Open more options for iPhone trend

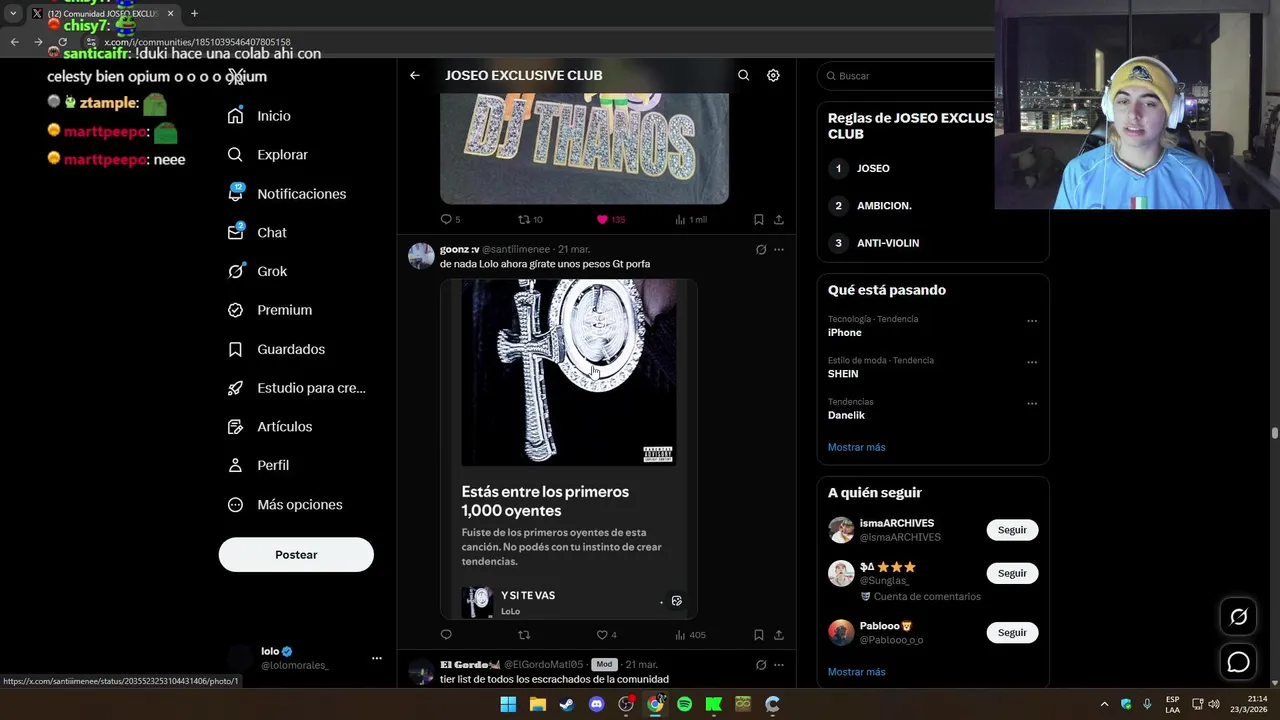pos(1032,321)
